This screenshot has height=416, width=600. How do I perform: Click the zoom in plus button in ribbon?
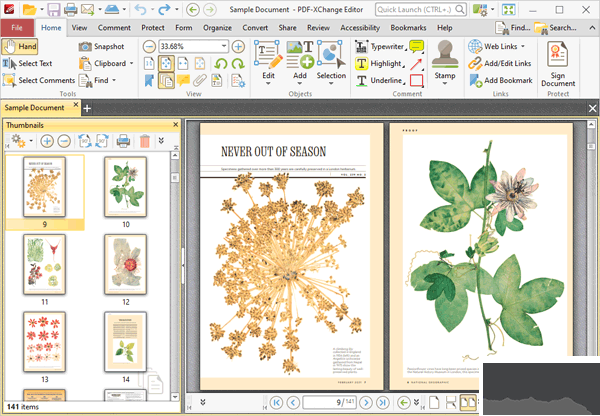[x=238, y=46]
